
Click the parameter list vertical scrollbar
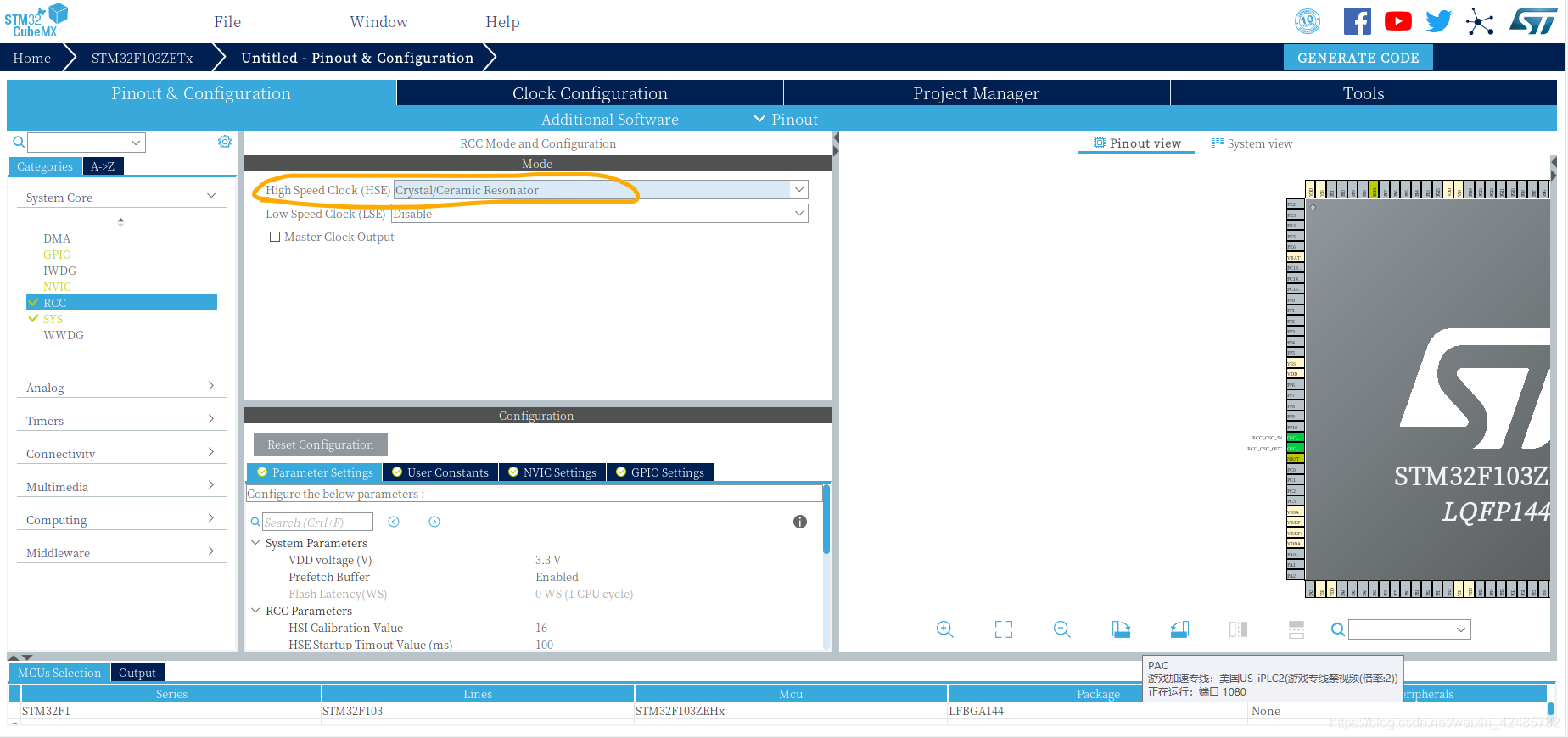(x=826, y=519)
